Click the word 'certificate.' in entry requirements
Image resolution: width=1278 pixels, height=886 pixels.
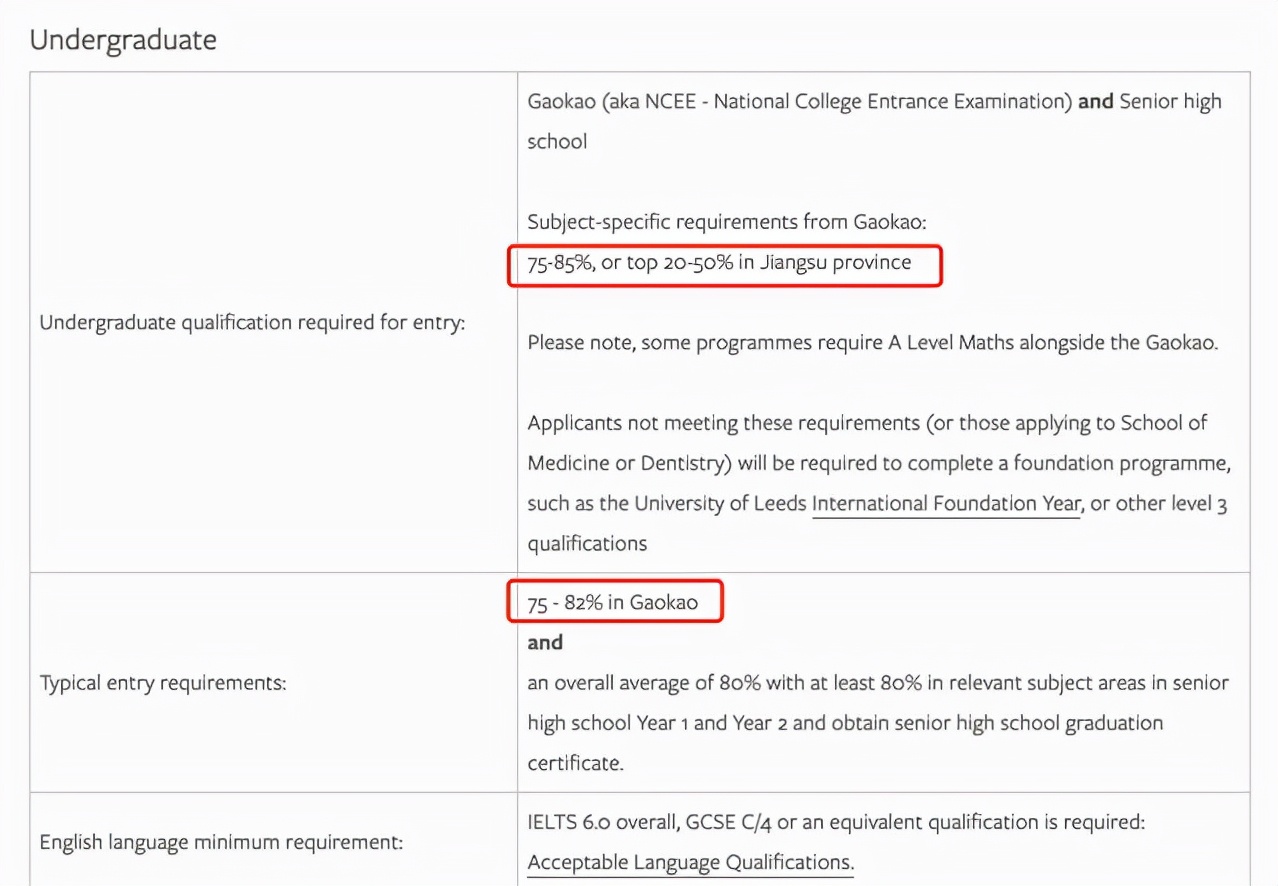tap(575, 763)
